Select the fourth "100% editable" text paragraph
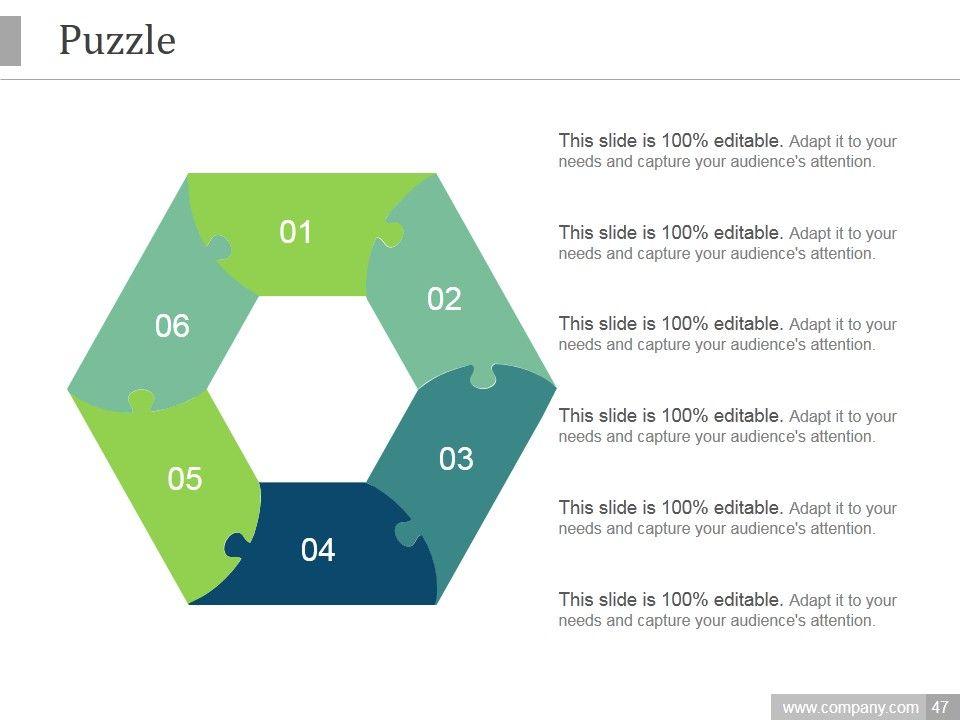The image size is (960, 720). (727, 426)
